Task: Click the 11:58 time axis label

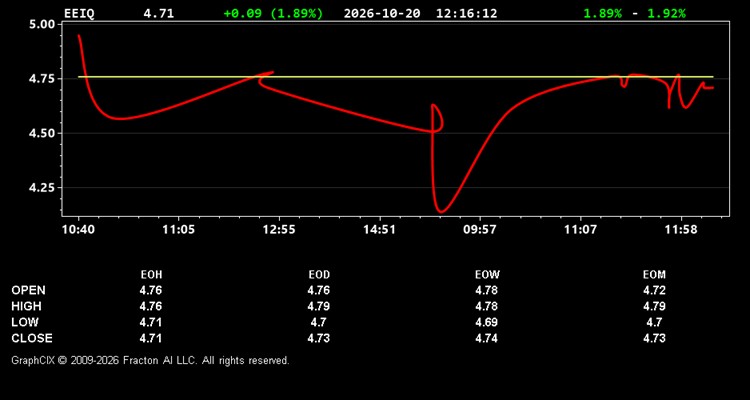Action: coord(681,229)
